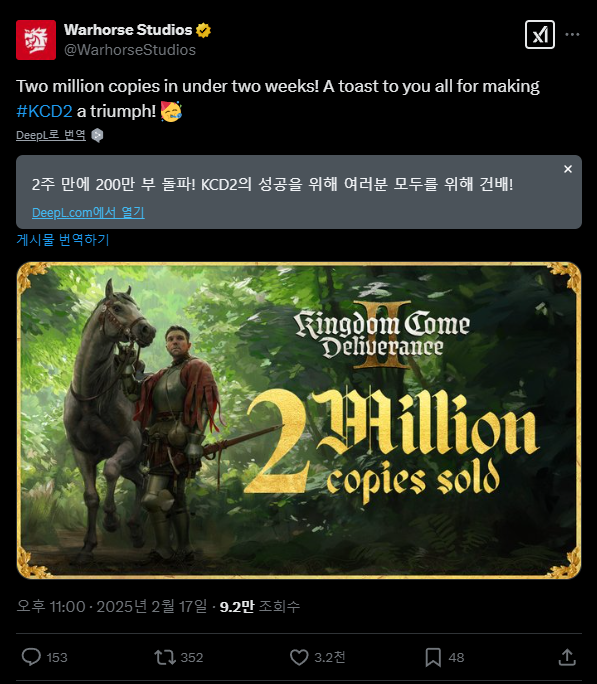
Task: Click the share upload arrow icon
Action: pyautogui.click(x=567, y=657)
